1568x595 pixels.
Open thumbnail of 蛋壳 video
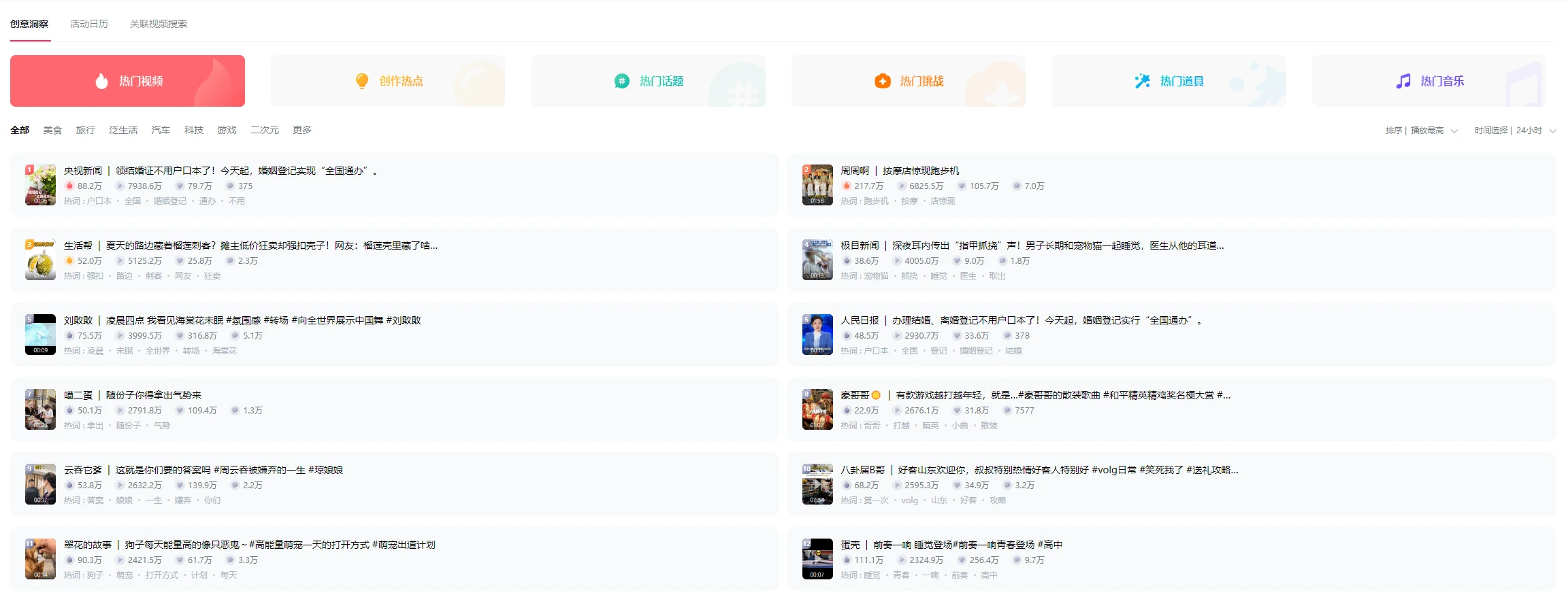coord(817,559)
